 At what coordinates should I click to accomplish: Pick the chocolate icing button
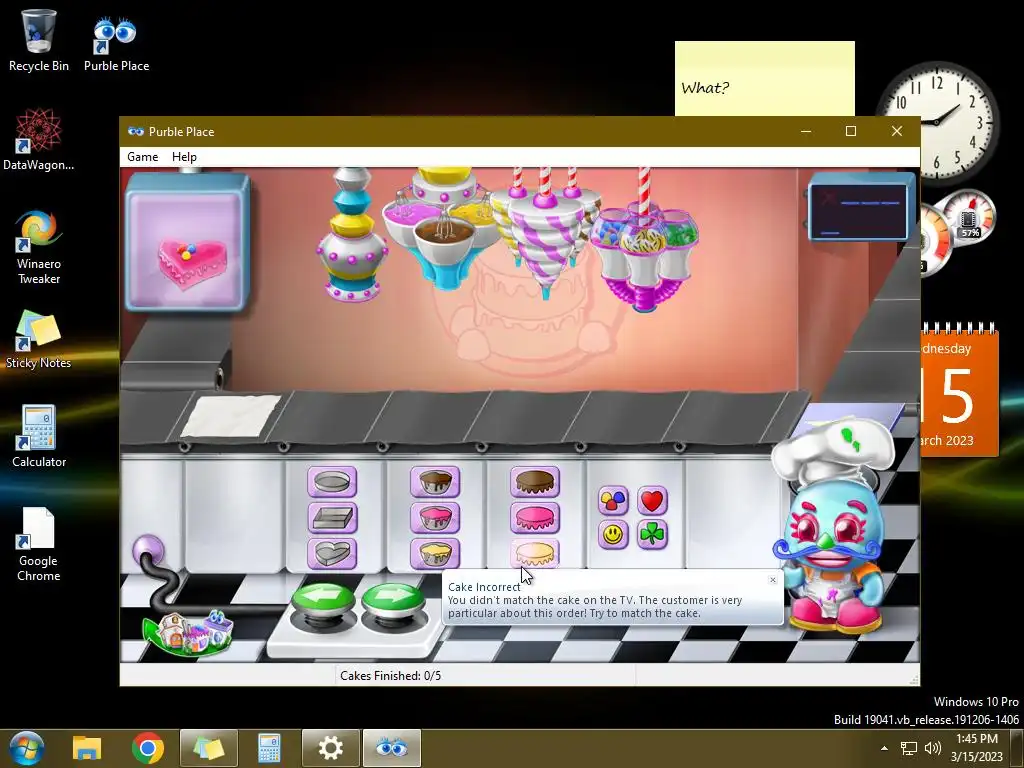[x=535, y=482]
